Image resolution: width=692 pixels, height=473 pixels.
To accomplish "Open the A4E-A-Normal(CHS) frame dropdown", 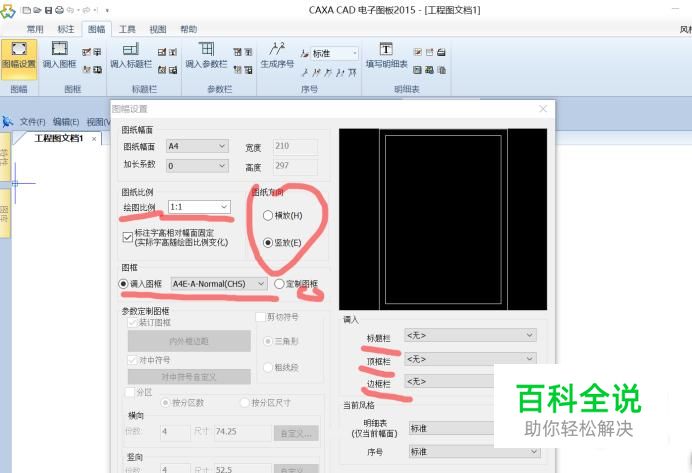I will tap(219, 284).
